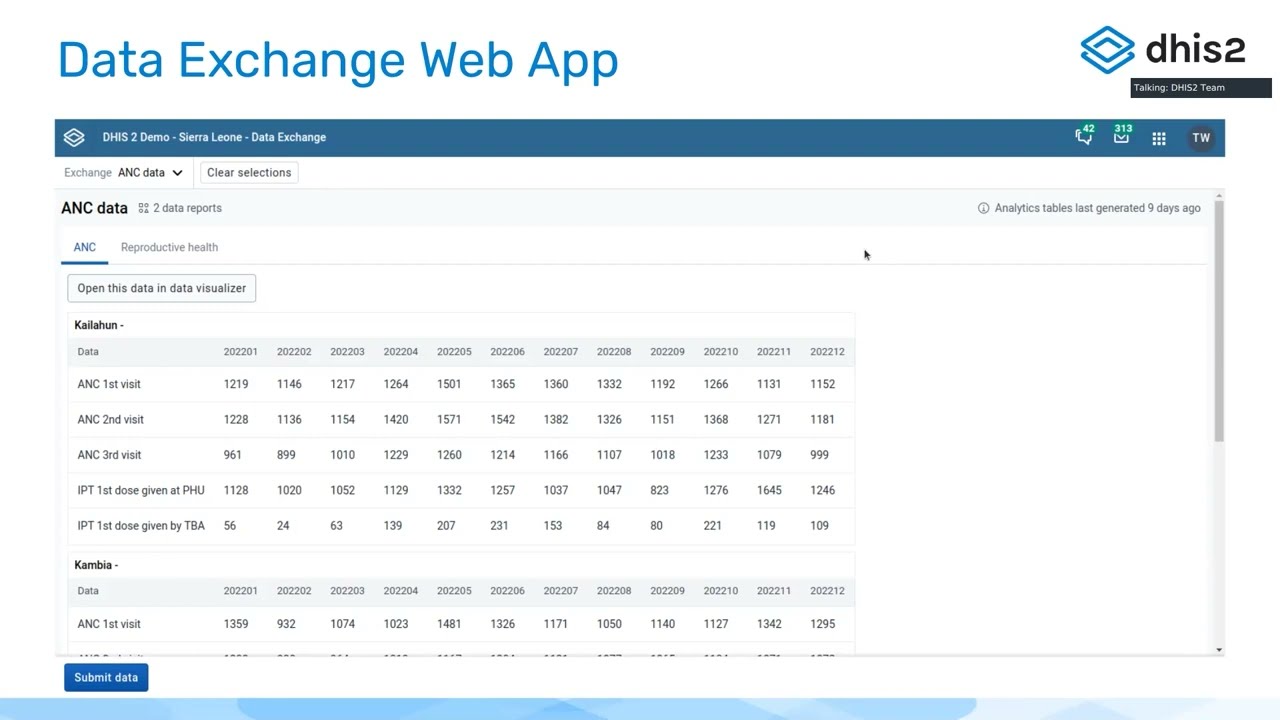Click the Submit data button

(x=106, y=677)
